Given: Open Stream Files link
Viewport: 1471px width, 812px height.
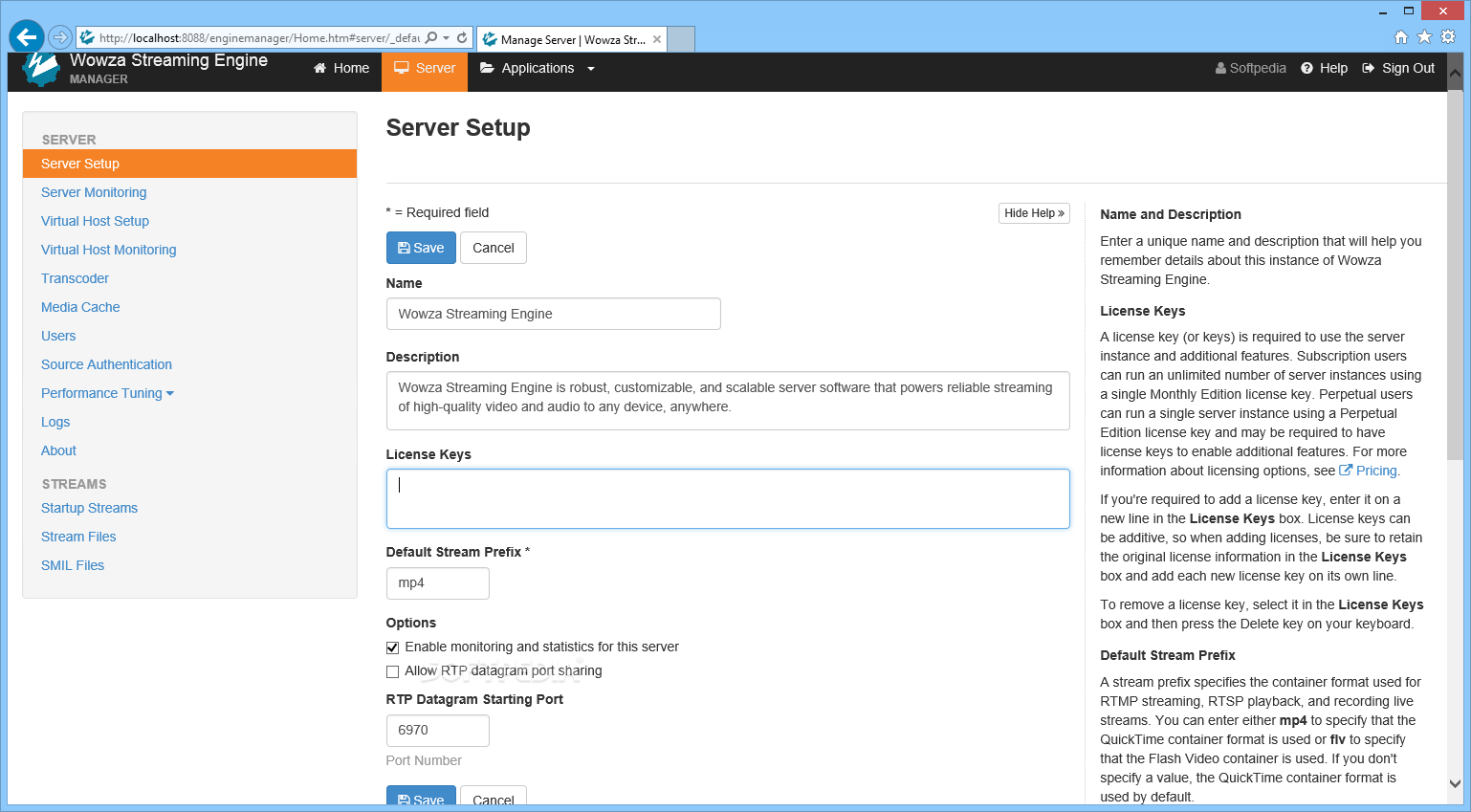Looking at the screenshot, I should (78, 537).
